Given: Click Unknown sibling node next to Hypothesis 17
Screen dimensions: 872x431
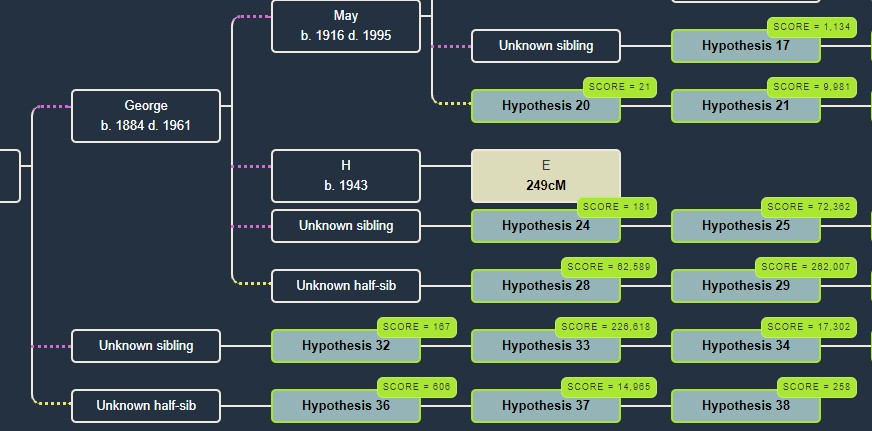Looking at the screenshot, I should coord(546,46).
